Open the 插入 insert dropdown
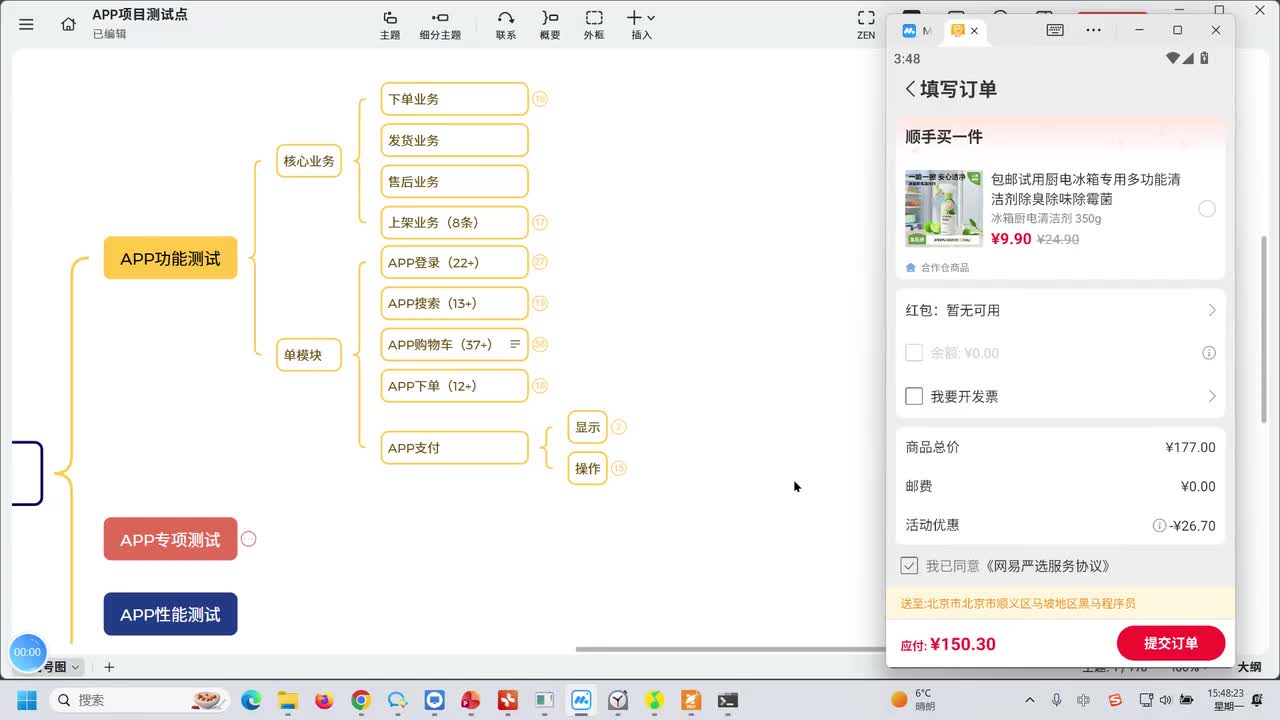This screenshot has width=1280, height=720. [641, 25]
